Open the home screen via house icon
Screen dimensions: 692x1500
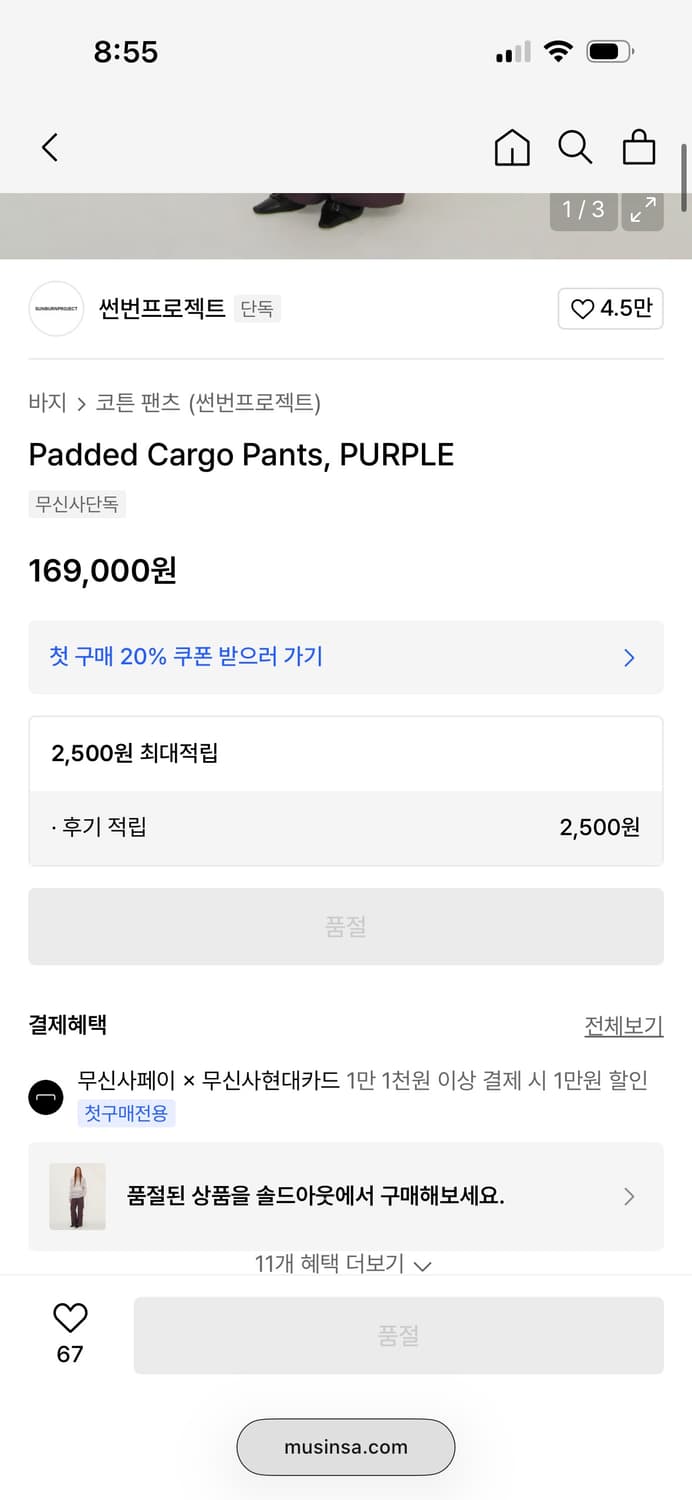pos(512,147)
